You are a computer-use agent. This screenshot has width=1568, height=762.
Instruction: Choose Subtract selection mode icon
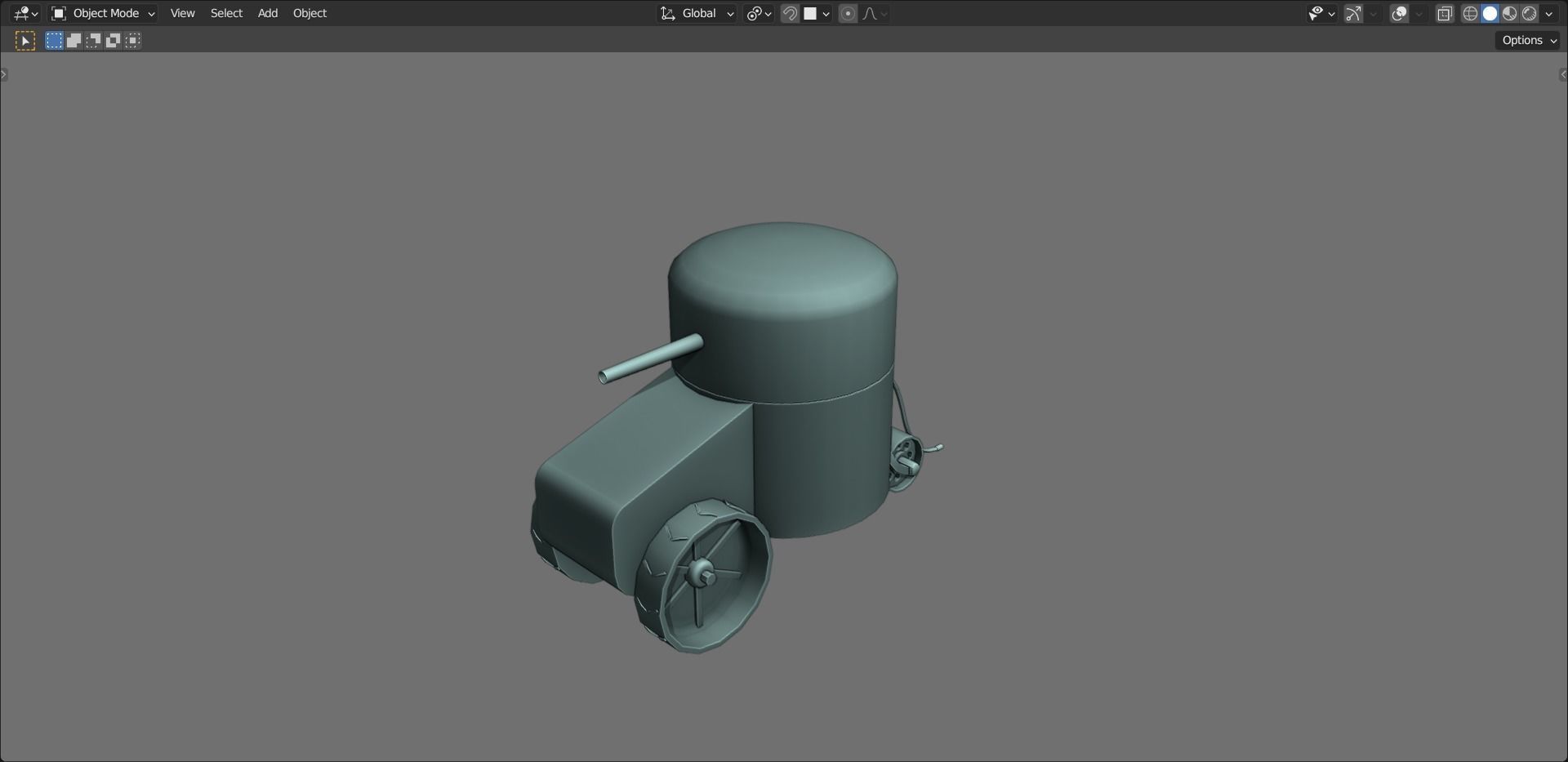click(x=93, y=40)
